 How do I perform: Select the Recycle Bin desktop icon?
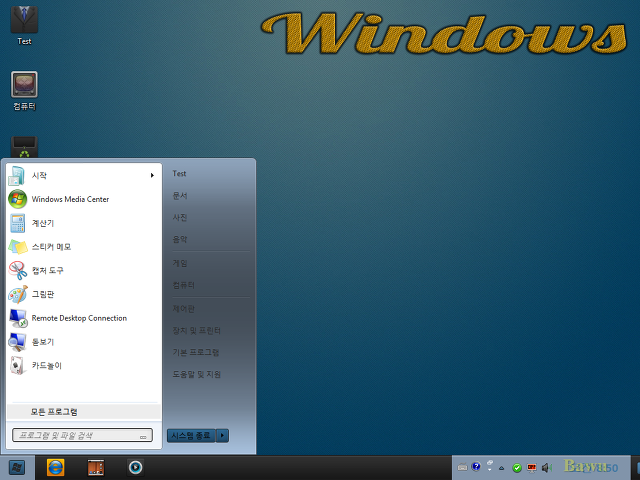tap(24, 147)
